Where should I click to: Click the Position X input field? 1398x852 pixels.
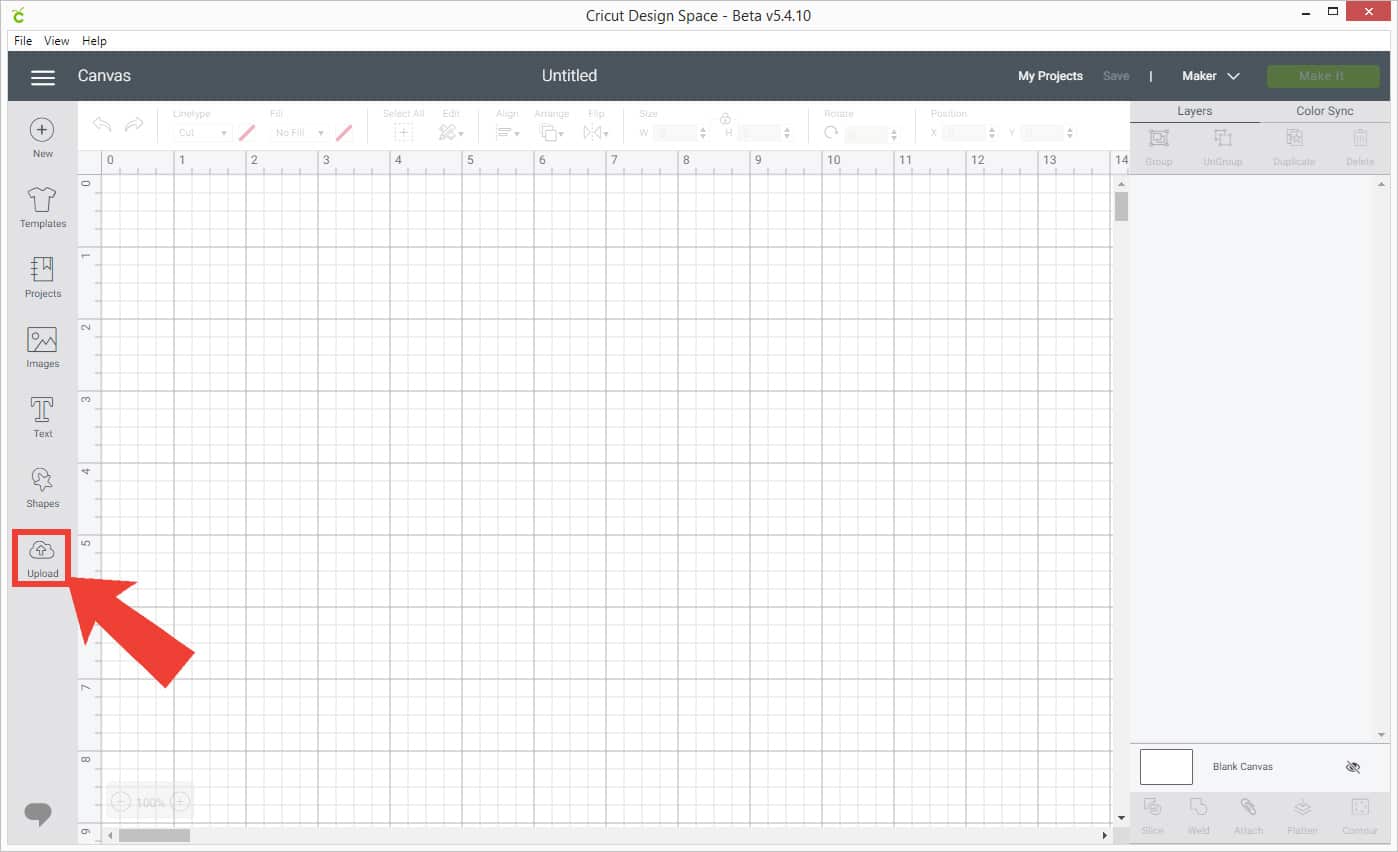tap(964, 132)
